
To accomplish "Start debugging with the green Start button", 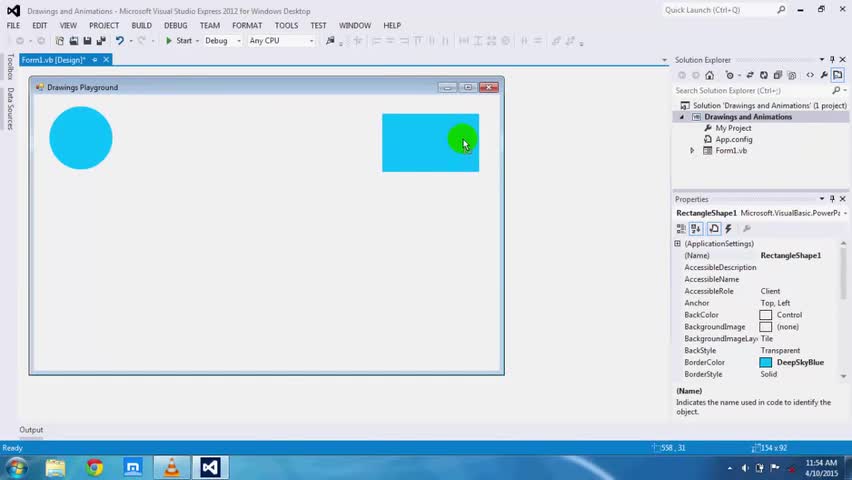I will 179,41.
